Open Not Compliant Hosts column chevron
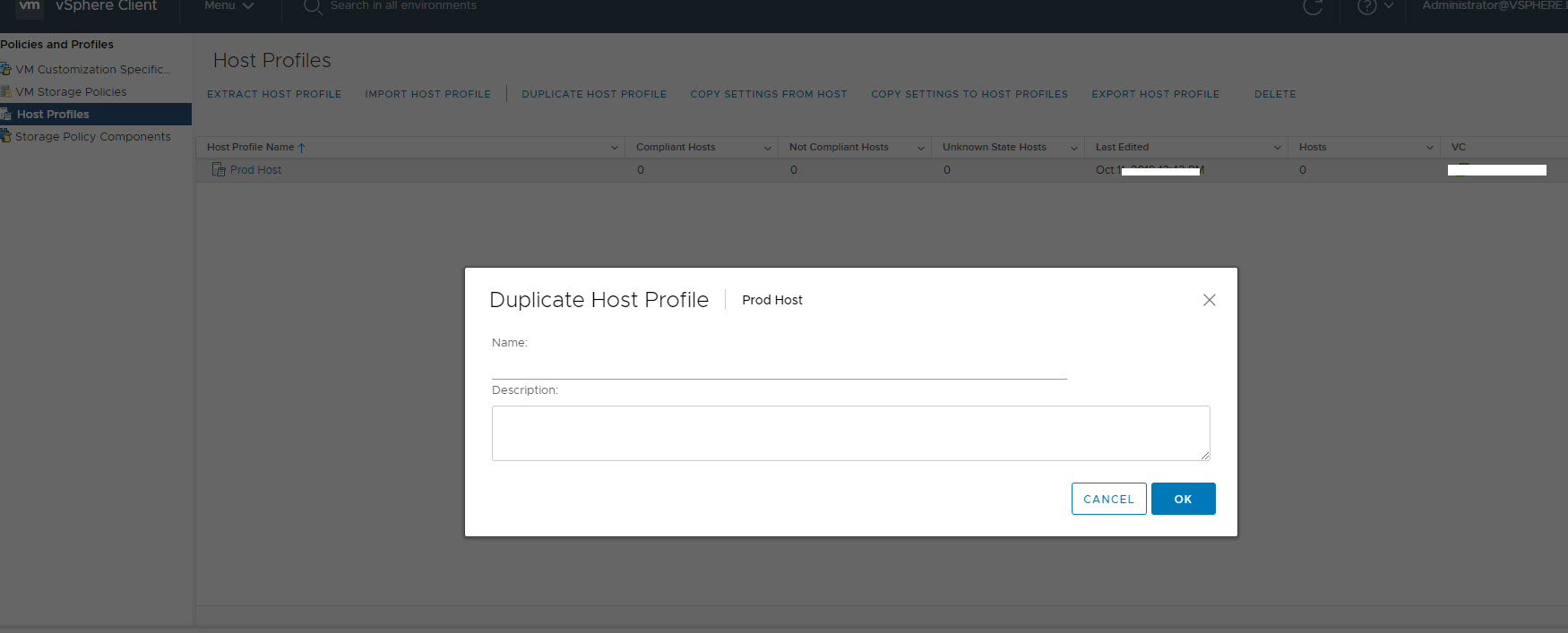The width and height of the screenshot is (1568, 633). click(920, 148)
